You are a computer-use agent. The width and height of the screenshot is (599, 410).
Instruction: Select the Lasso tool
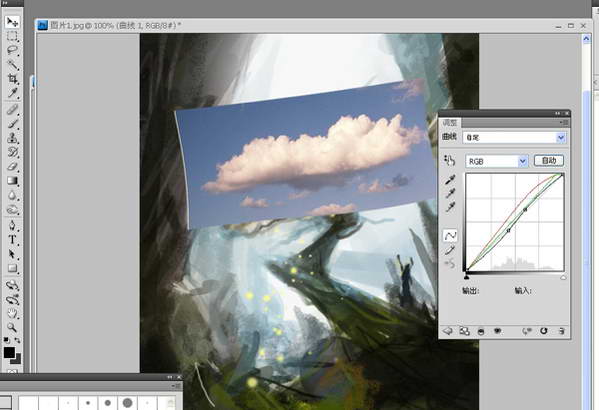pyautogui.click(x=12, y=51)
